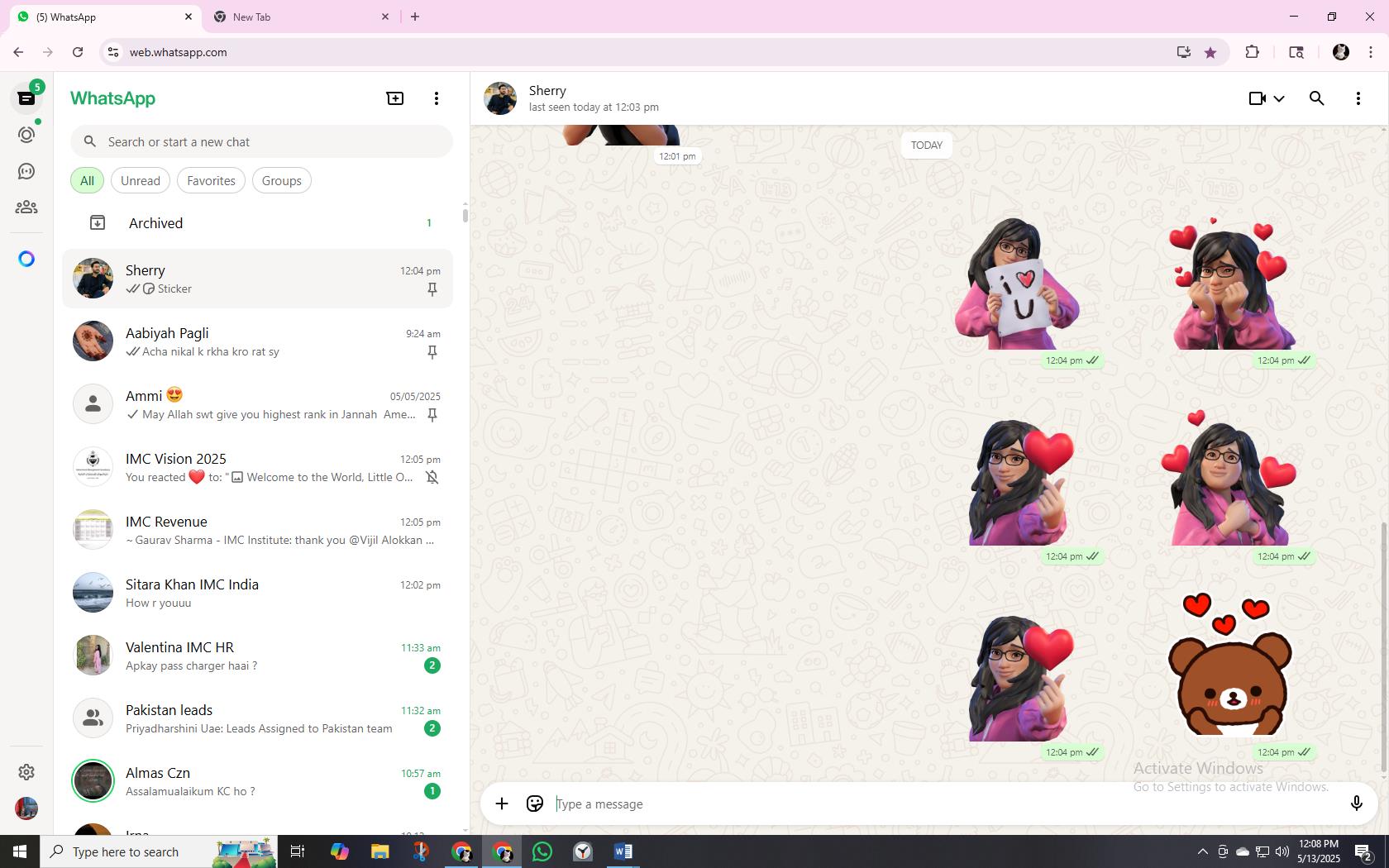Click pin icon on Aabiyah Pagli row
This screenshot has width=1389, height=868.
[x=432, y=352]
